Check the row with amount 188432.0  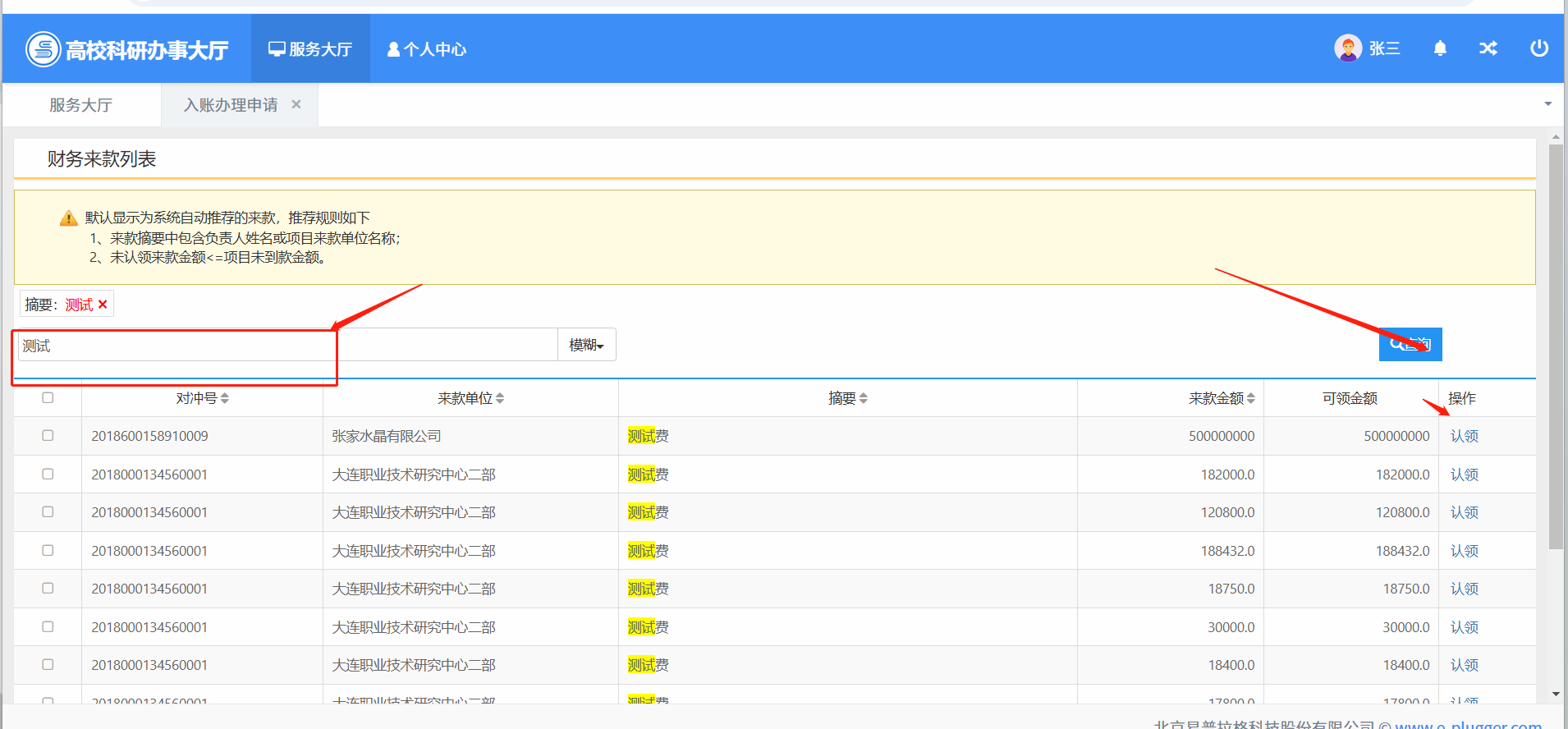click(48, 550)
